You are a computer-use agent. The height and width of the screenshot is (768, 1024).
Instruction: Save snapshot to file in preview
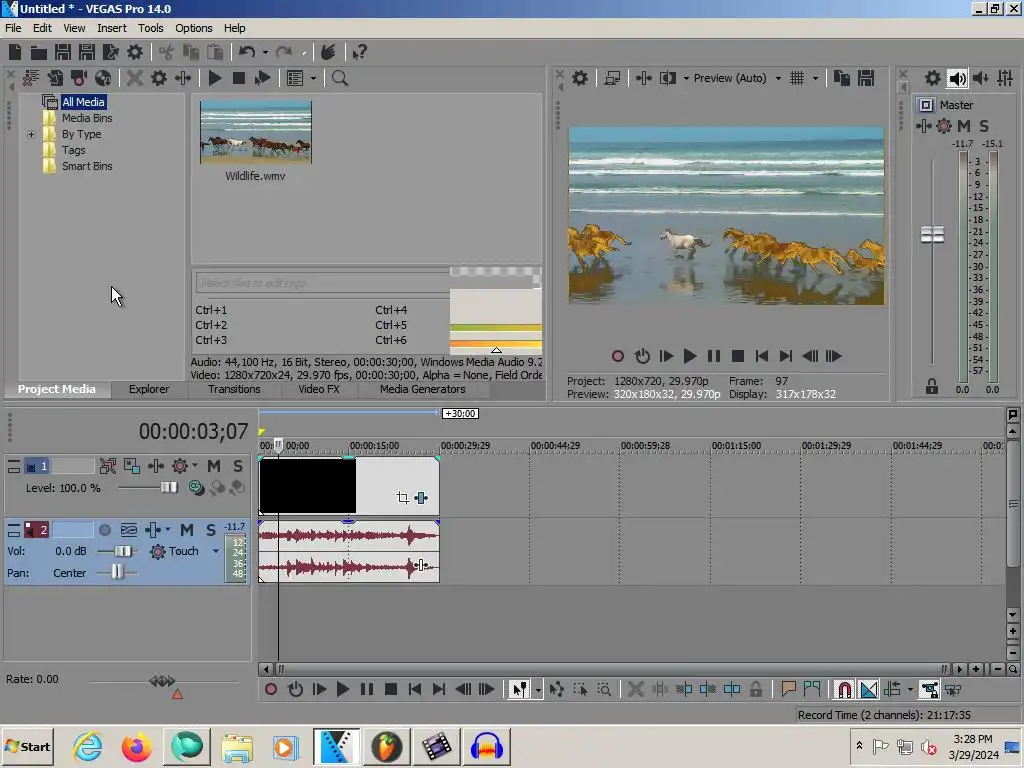pos(866,78)
